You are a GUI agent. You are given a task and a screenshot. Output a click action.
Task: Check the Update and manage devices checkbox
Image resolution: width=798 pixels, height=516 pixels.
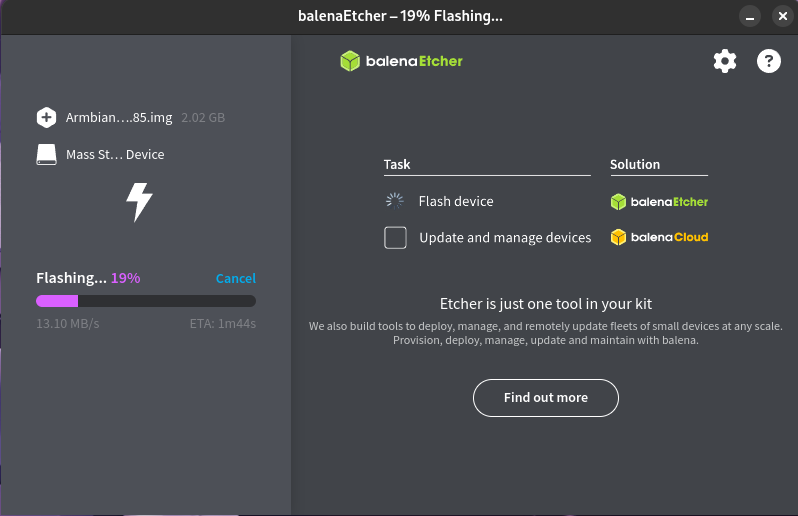(395, 238)
